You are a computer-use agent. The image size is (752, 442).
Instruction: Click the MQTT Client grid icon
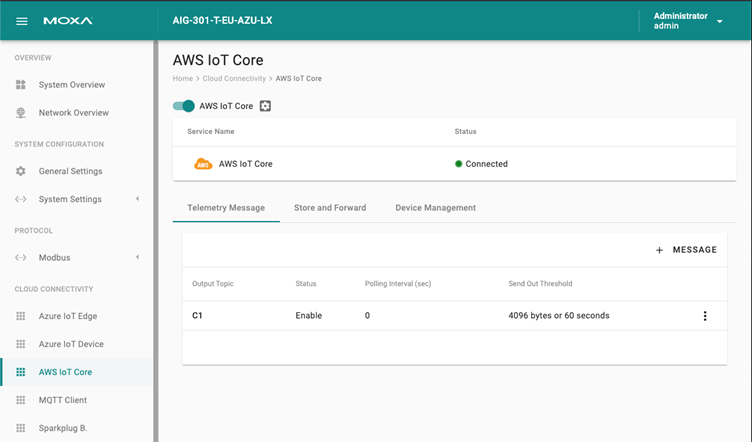[x=21, y=400]
